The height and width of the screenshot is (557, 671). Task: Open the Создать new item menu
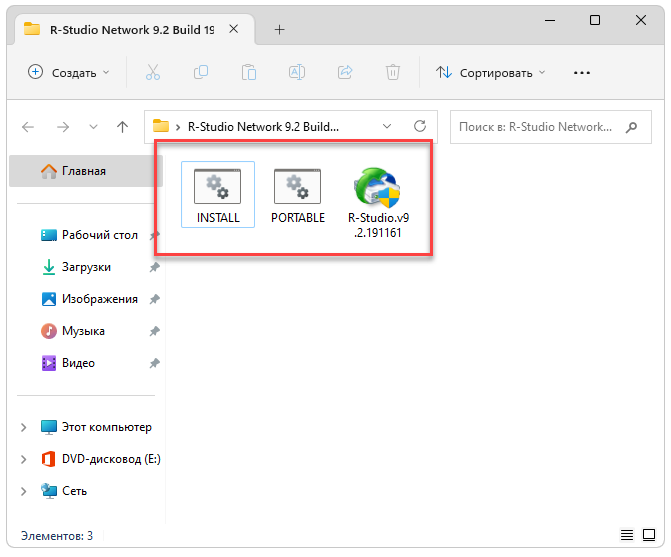point(68,73)
